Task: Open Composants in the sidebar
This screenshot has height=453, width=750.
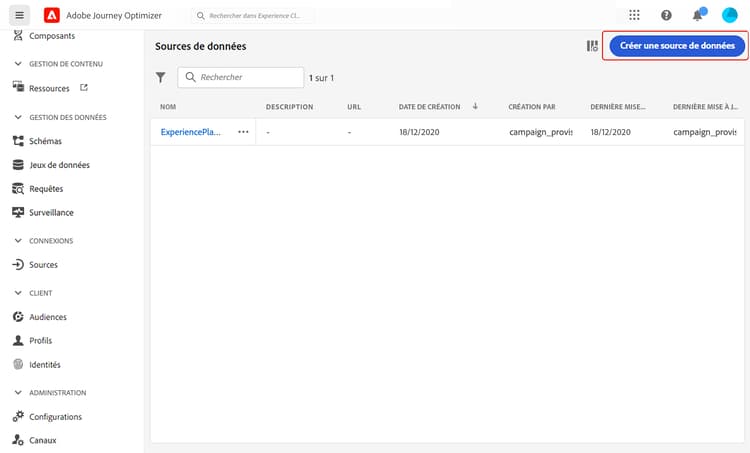Action: point(52,36)
